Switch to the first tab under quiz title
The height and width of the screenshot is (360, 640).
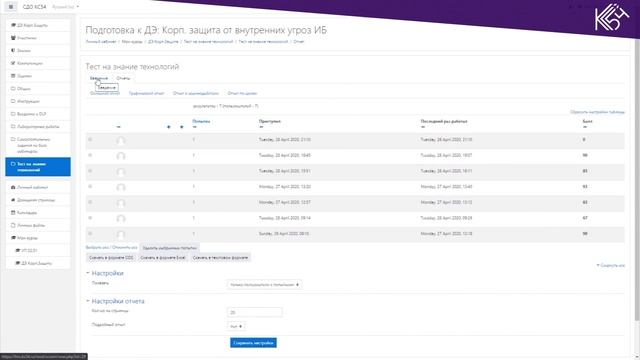point(99,78)
